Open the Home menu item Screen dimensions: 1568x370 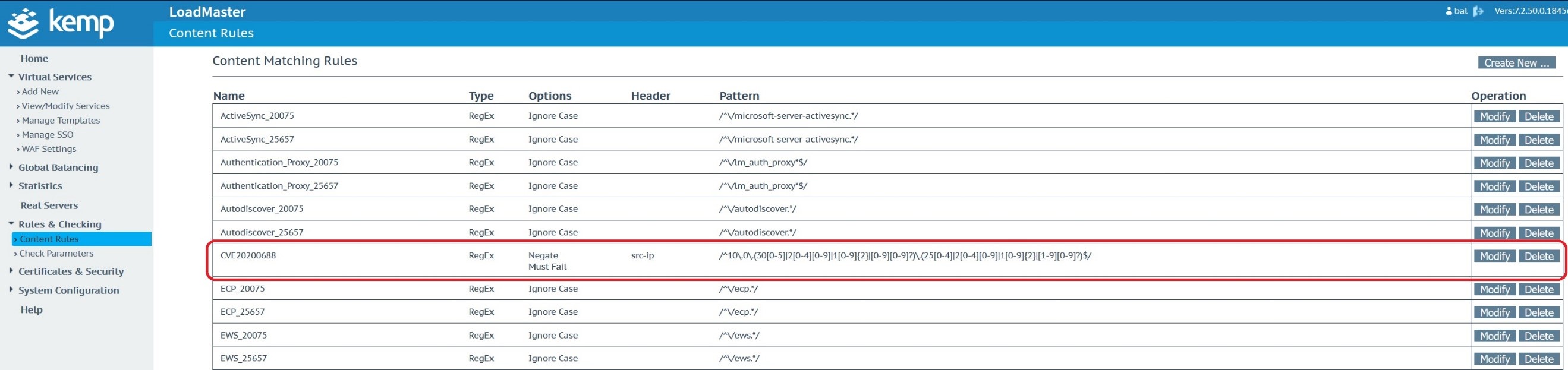tap(34, 58)
